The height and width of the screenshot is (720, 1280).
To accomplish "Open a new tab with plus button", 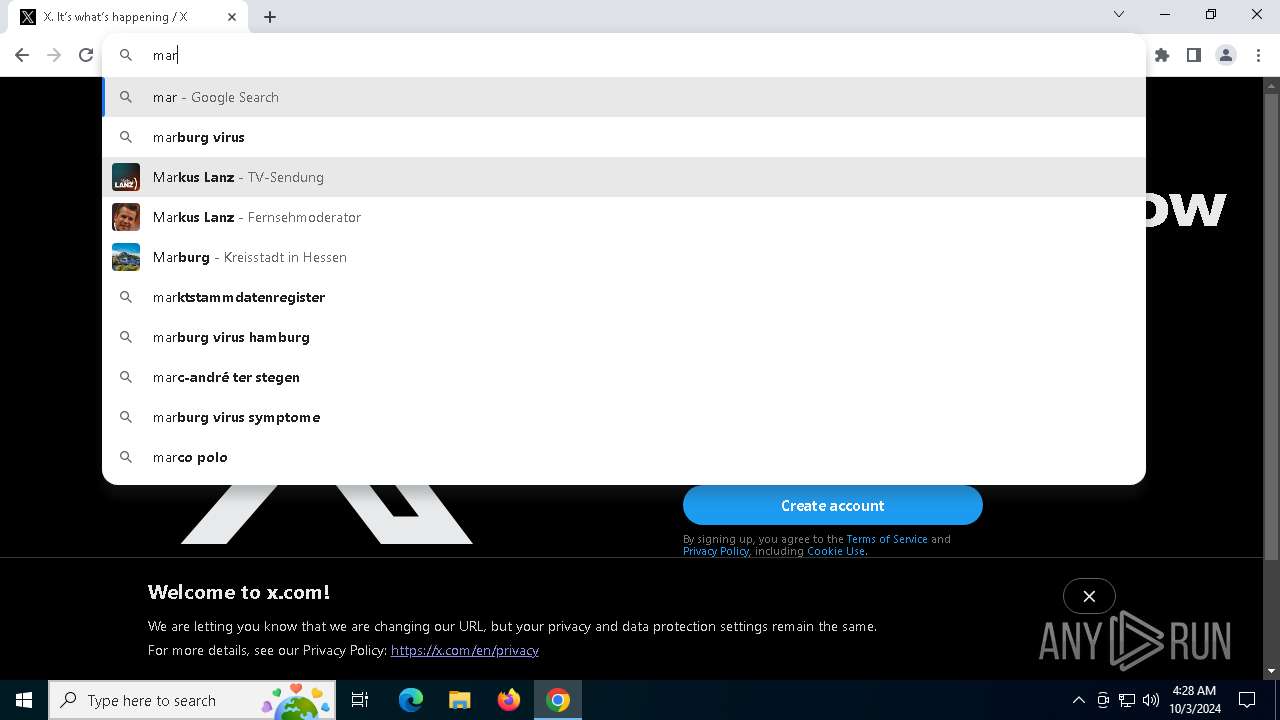I will point(270,17).
